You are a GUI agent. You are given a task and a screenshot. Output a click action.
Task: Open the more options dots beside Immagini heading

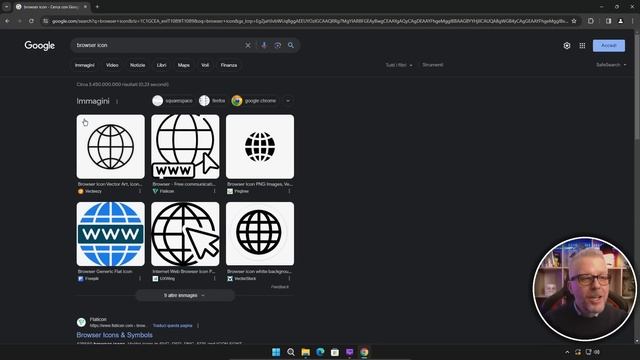117,101
